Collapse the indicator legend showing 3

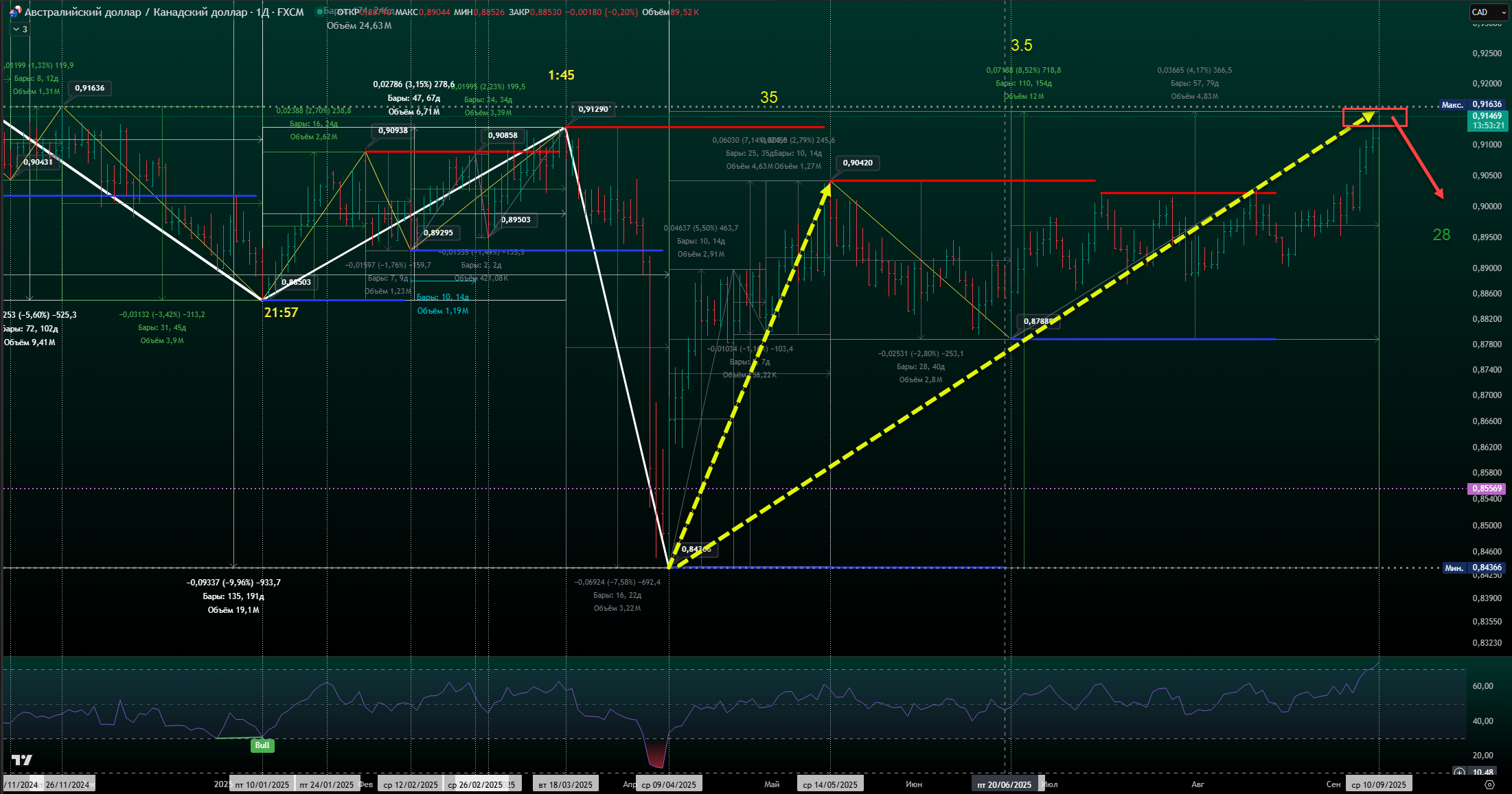[x=20, y=30]
